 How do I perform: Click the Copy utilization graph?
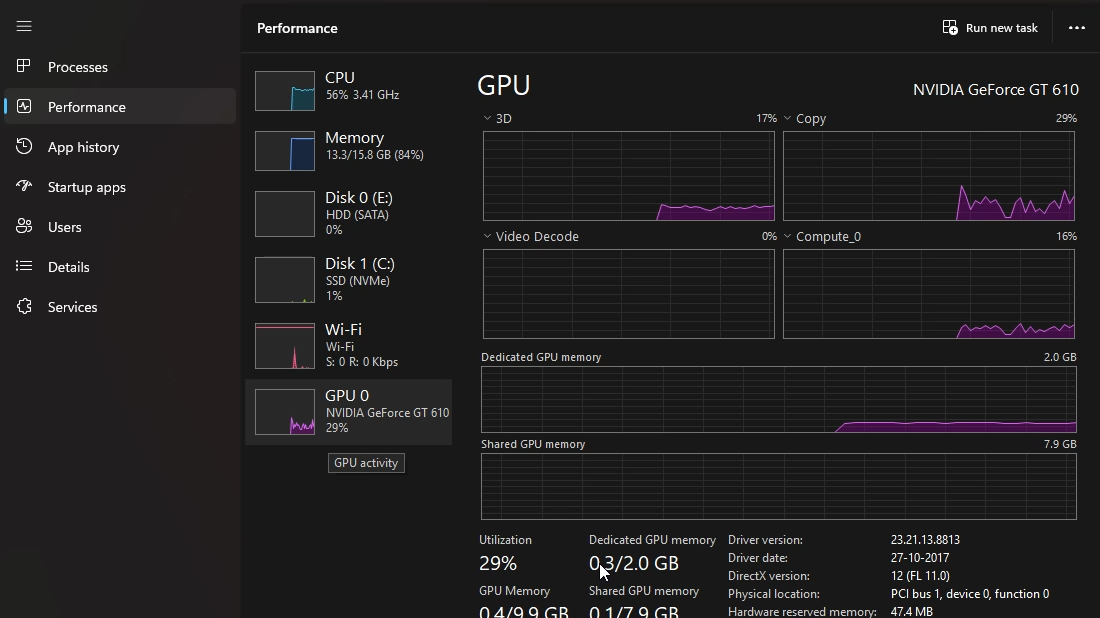tap(929, 176)
